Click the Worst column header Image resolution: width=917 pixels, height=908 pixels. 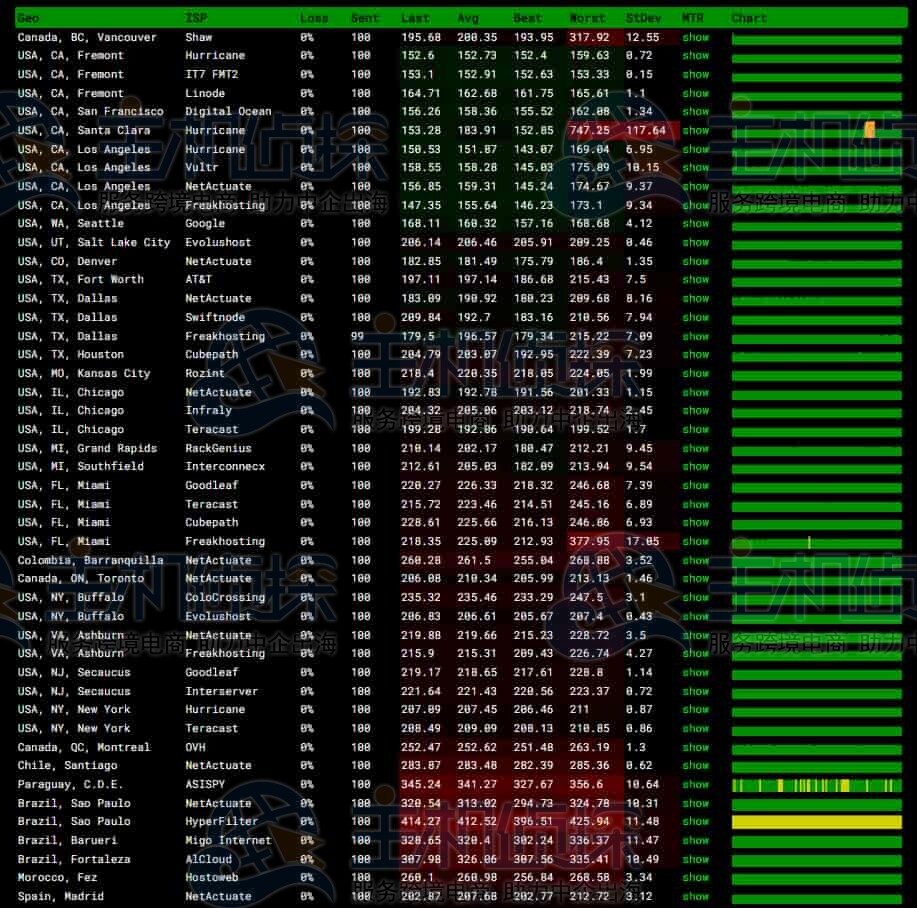click(x=587, y=18)
